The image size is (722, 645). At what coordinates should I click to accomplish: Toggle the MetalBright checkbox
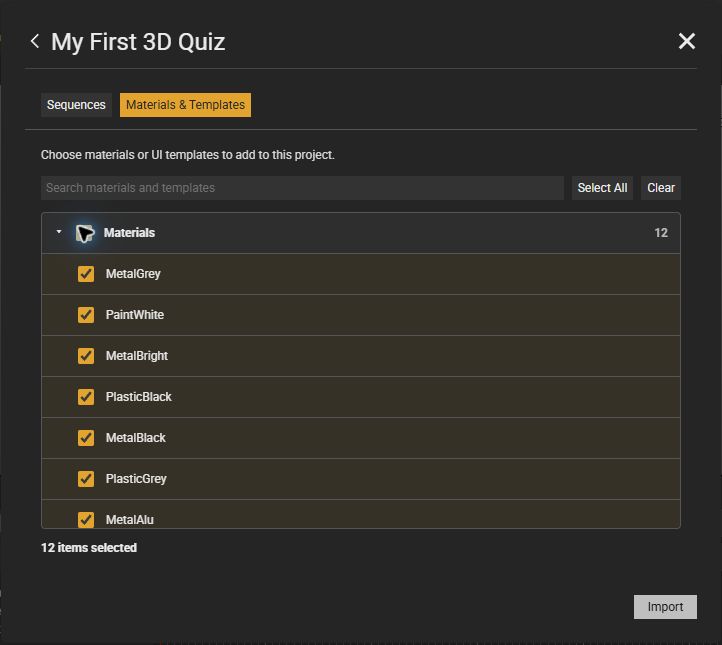[86, 356]
